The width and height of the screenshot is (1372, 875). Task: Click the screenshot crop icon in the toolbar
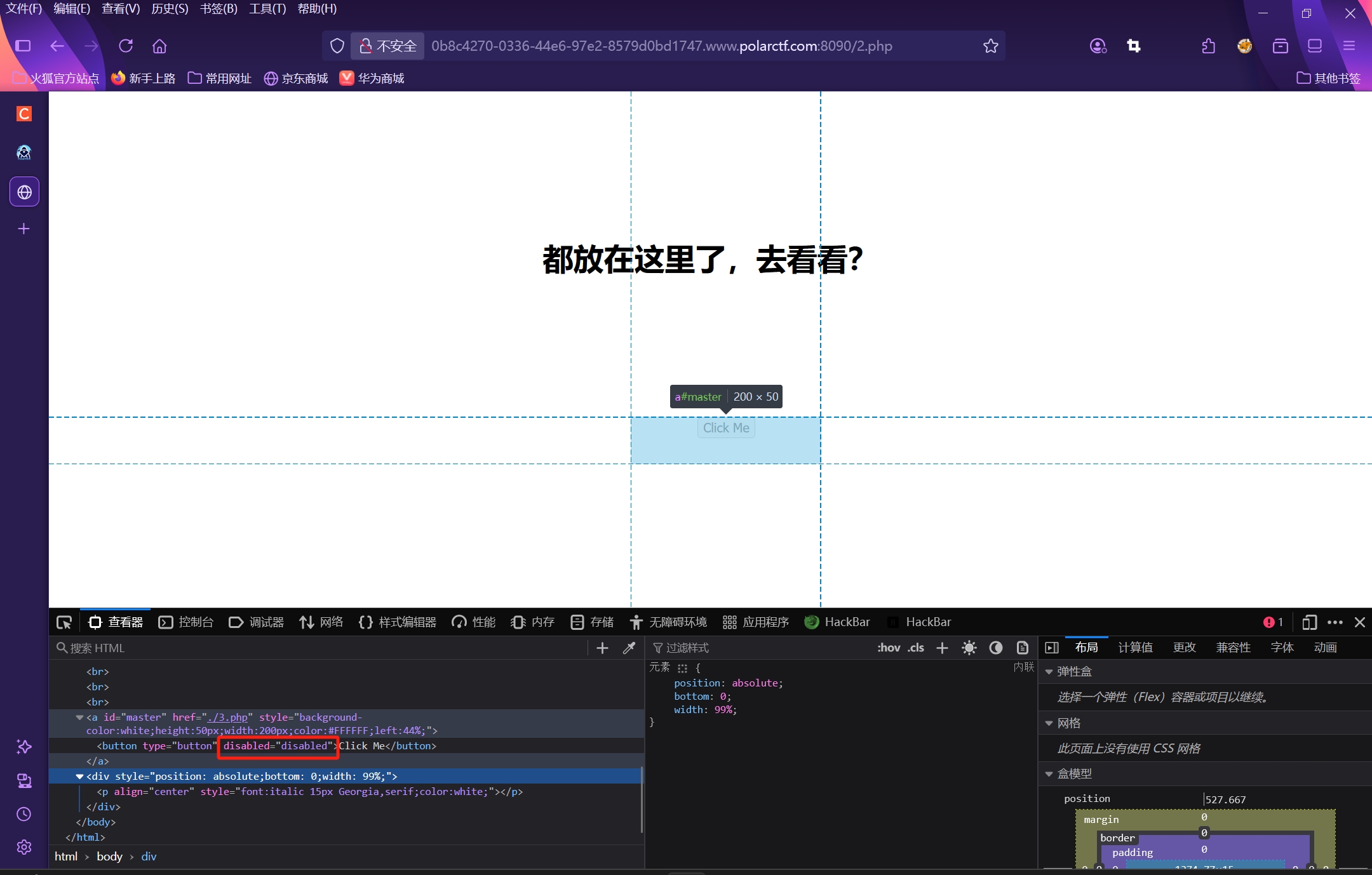1134,46
